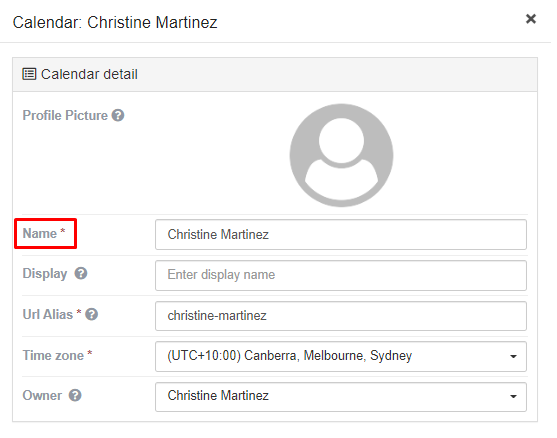This screenshot has height=438, width=557.
Task: Open the Owner dropdown
Action: [341, 397]
